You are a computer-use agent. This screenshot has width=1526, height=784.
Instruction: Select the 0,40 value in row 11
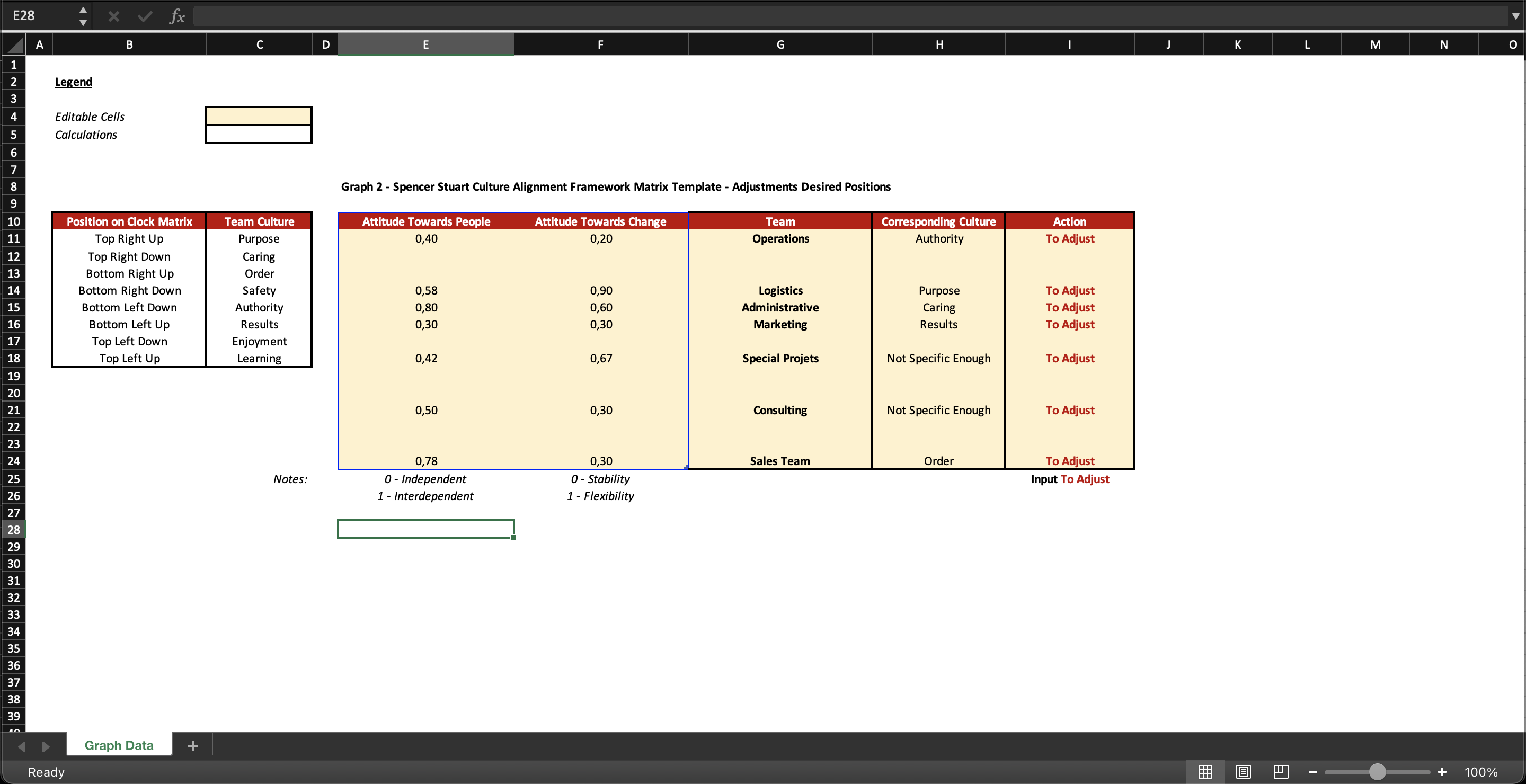426,238
